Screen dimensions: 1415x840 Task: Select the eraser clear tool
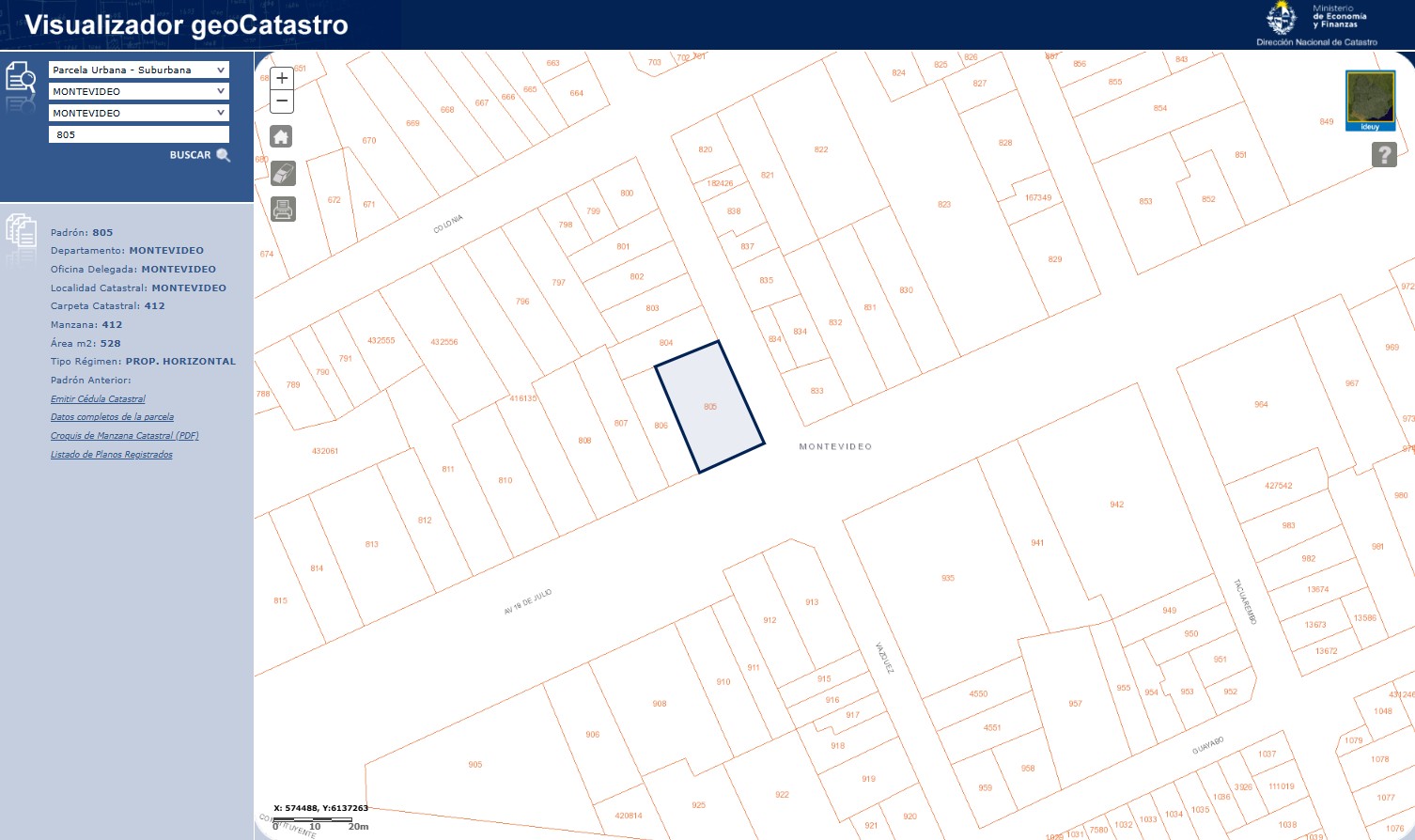(x=283, y=173)
